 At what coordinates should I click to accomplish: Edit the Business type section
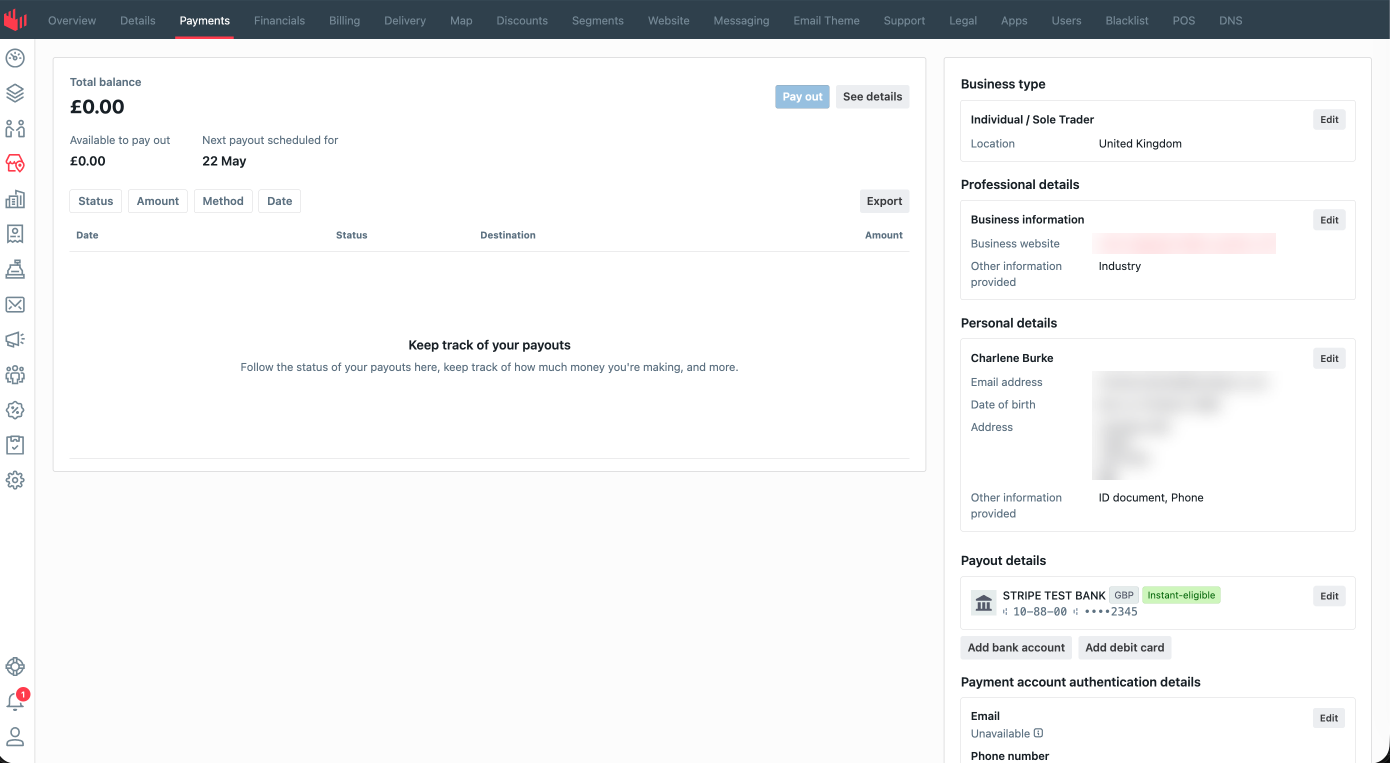(1329, 120)
